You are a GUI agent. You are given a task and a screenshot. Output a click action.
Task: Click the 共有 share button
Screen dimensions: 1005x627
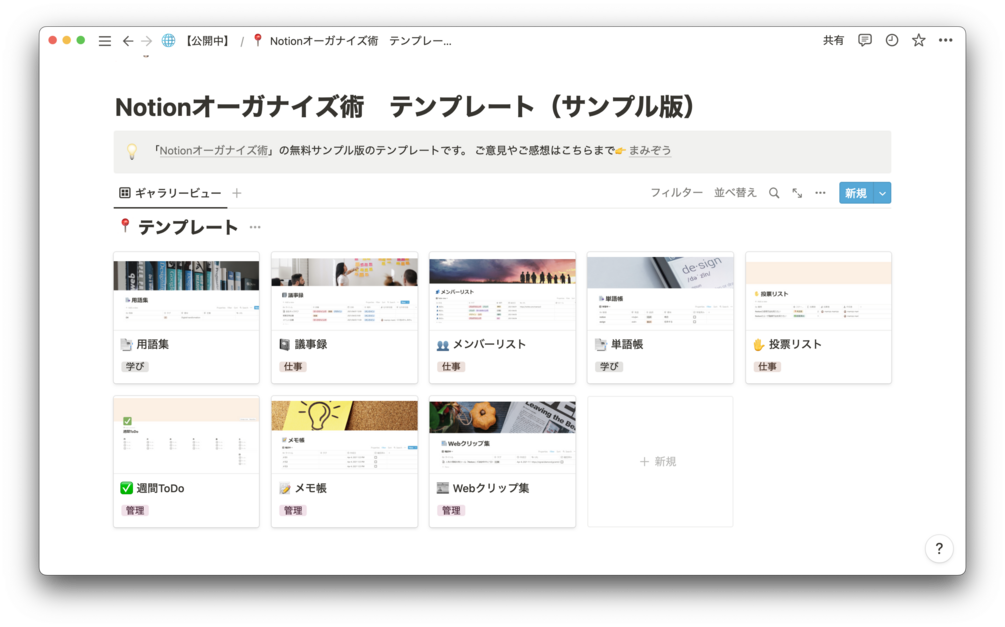[x=833, y=40]
